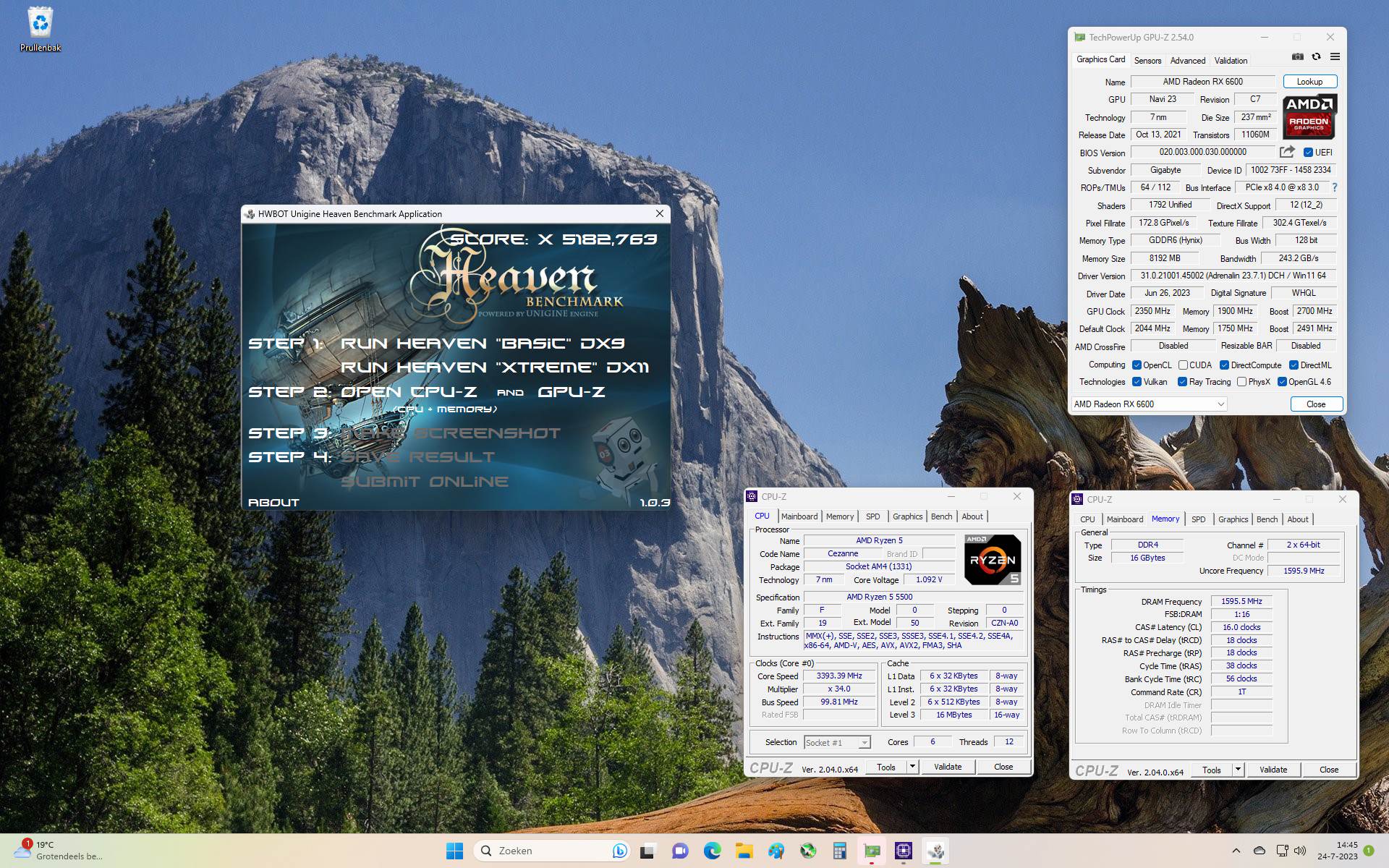Screen dimensions: 1389x868
Task: Click the HWBOT Heaven taskbar icon
Action: [x=936, y=851]
